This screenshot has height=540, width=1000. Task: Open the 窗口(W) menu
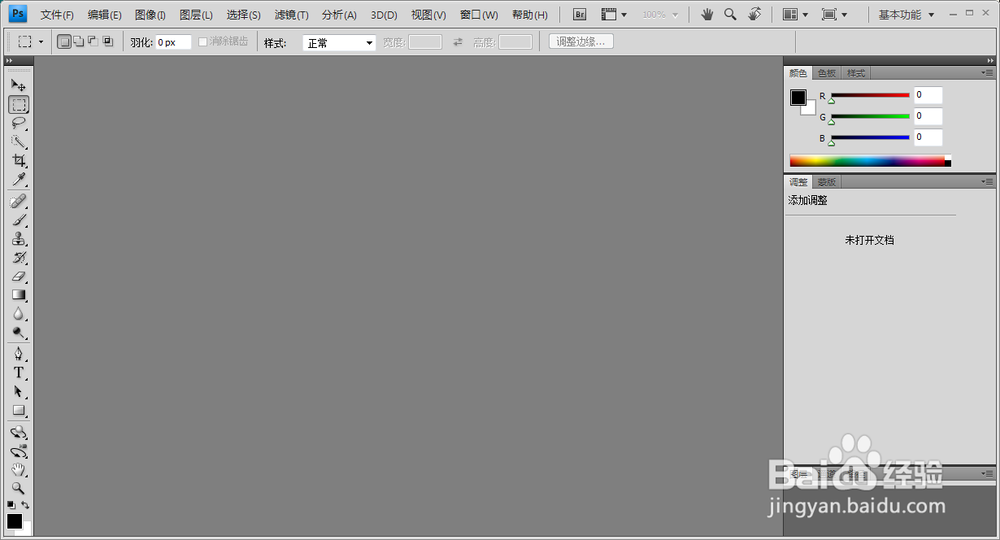pos(479,15)
